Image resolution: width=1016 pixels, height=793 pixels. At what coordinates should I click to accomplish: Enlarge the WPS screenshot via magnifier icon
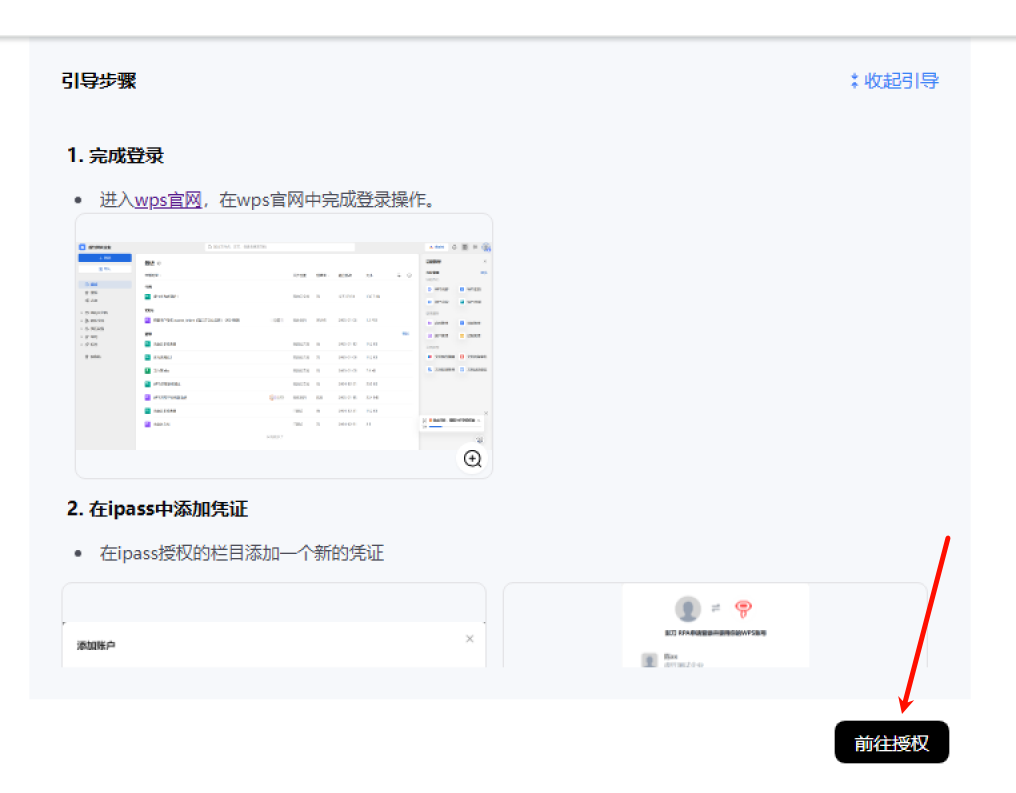[x=472, y=459]
